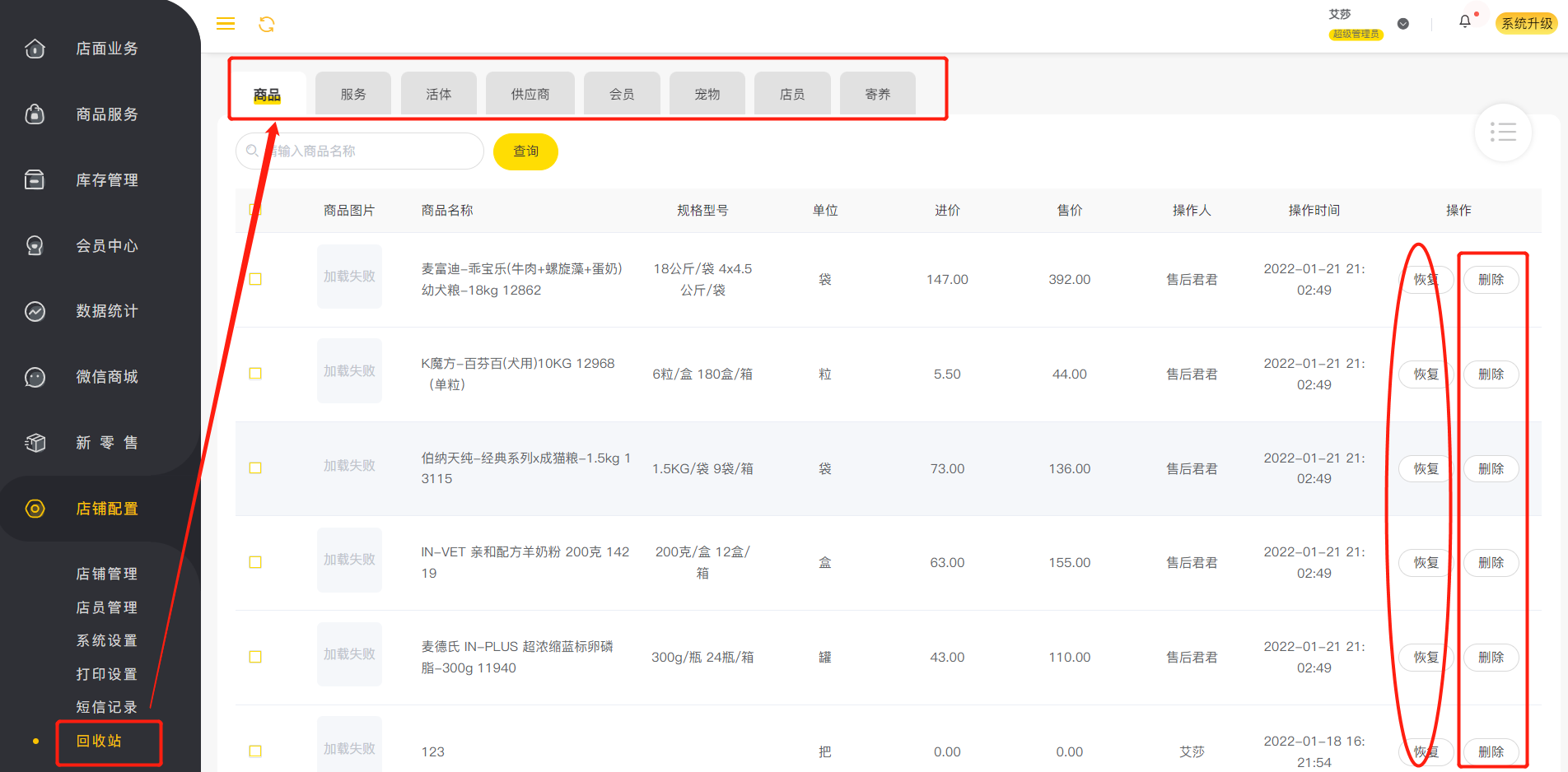
Task: Restore the 麦富迪-乖宝乐 product
Action: pos(1426,280)
